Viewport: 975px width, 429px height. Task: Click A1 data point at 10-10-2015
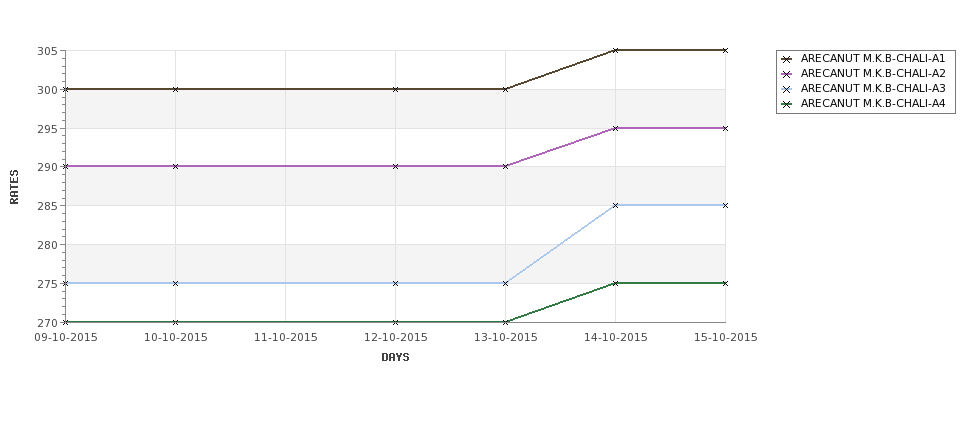(x=175, y=90)
